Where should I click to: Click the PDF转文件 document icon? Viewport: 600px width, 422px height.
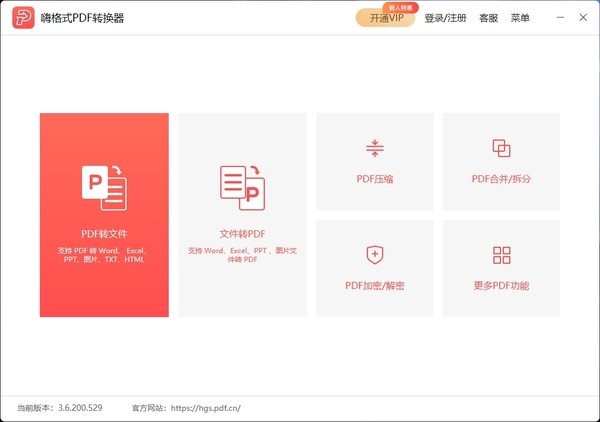pos(104,187)
